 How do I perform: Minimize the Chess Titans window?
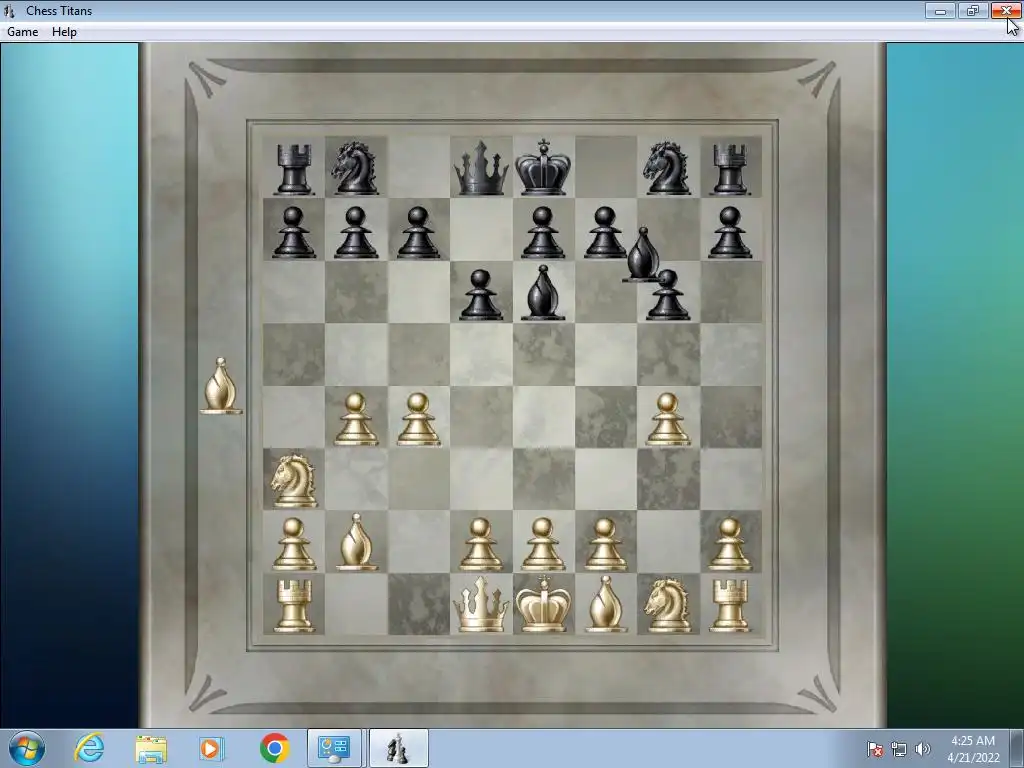coord(940,11)
